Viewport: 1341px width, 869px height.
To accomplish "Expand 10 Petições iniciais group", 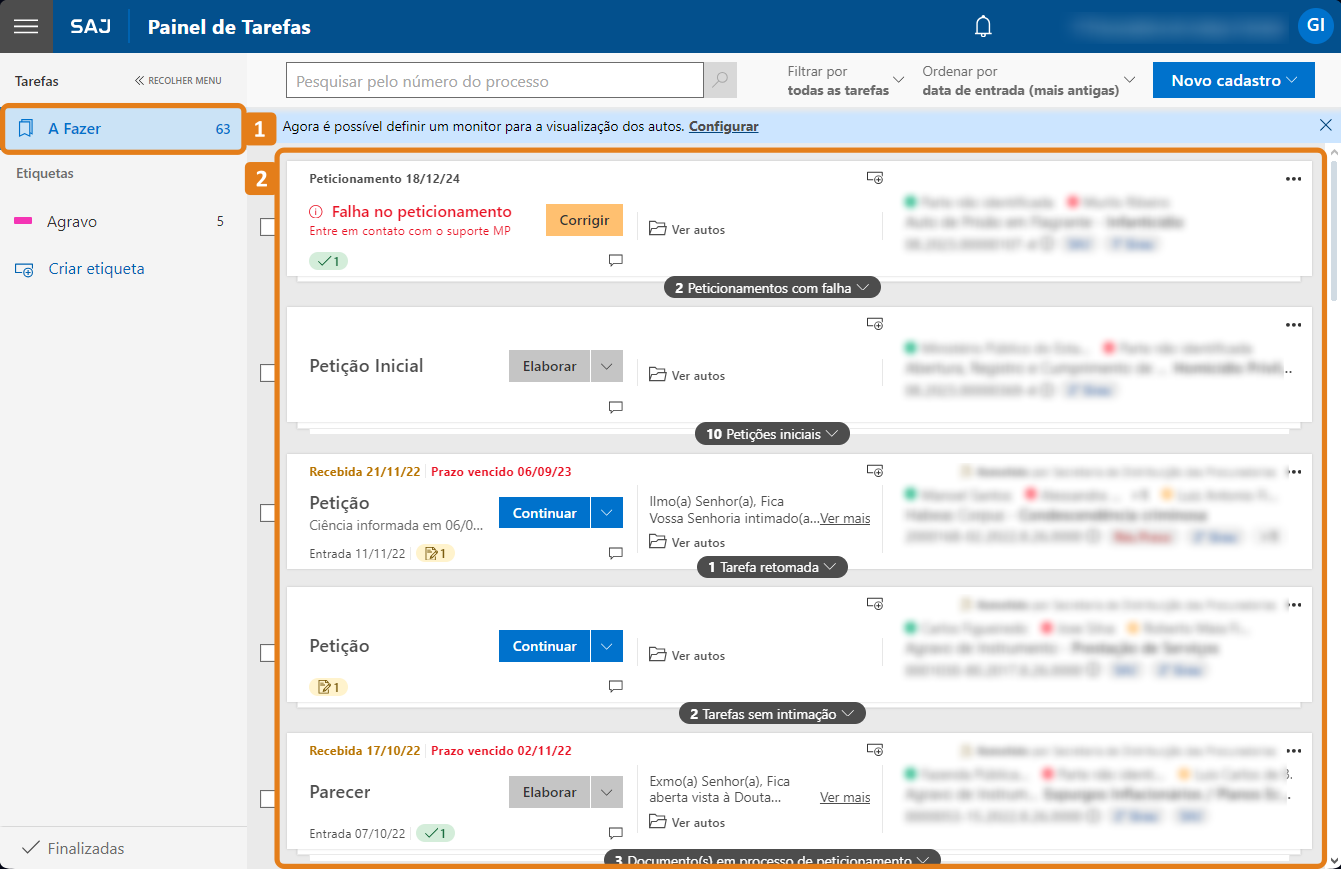I will (x=772, y=434).
